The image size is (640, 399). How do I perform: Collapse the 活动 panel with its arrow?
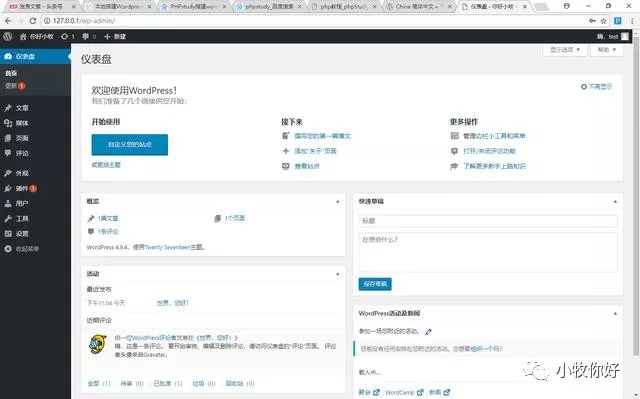(338, 274)
